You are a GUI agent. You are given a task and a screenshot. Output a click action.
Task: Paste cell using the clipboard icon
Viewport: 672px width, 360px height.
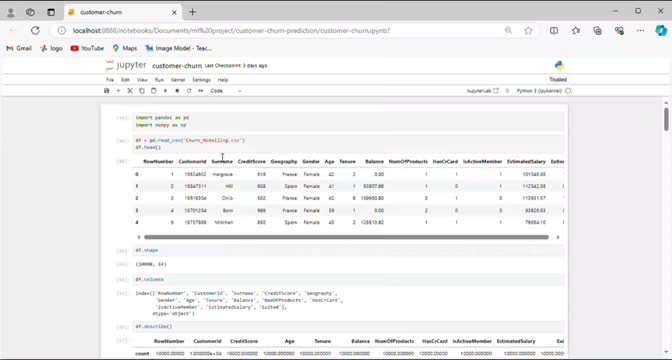pos(153,91)
